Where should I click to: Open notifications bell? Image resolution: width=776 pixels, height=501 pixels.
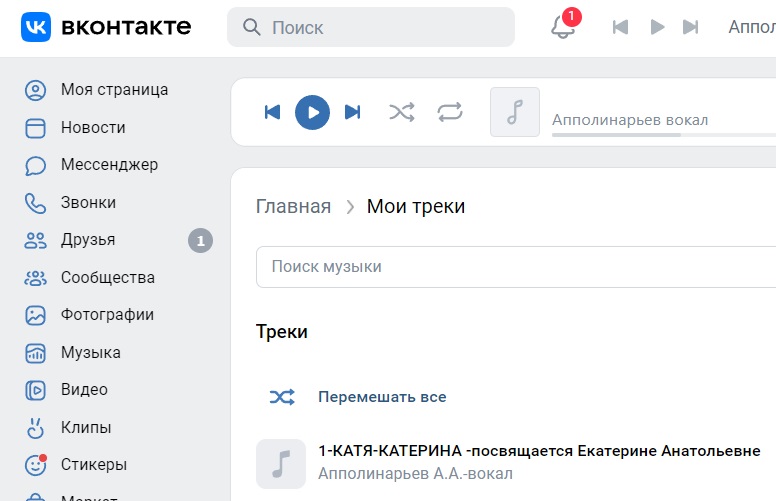[563, 27]
